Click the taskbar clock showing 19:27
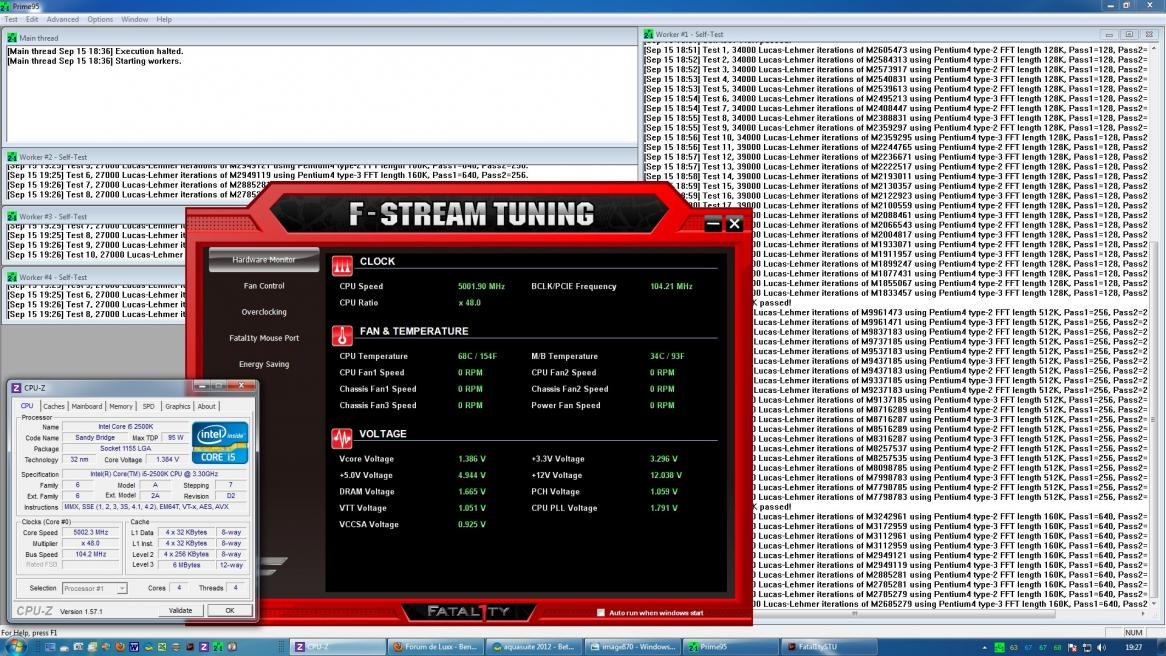Viewport: 1166px width, 656px height. click(1133, 647)
